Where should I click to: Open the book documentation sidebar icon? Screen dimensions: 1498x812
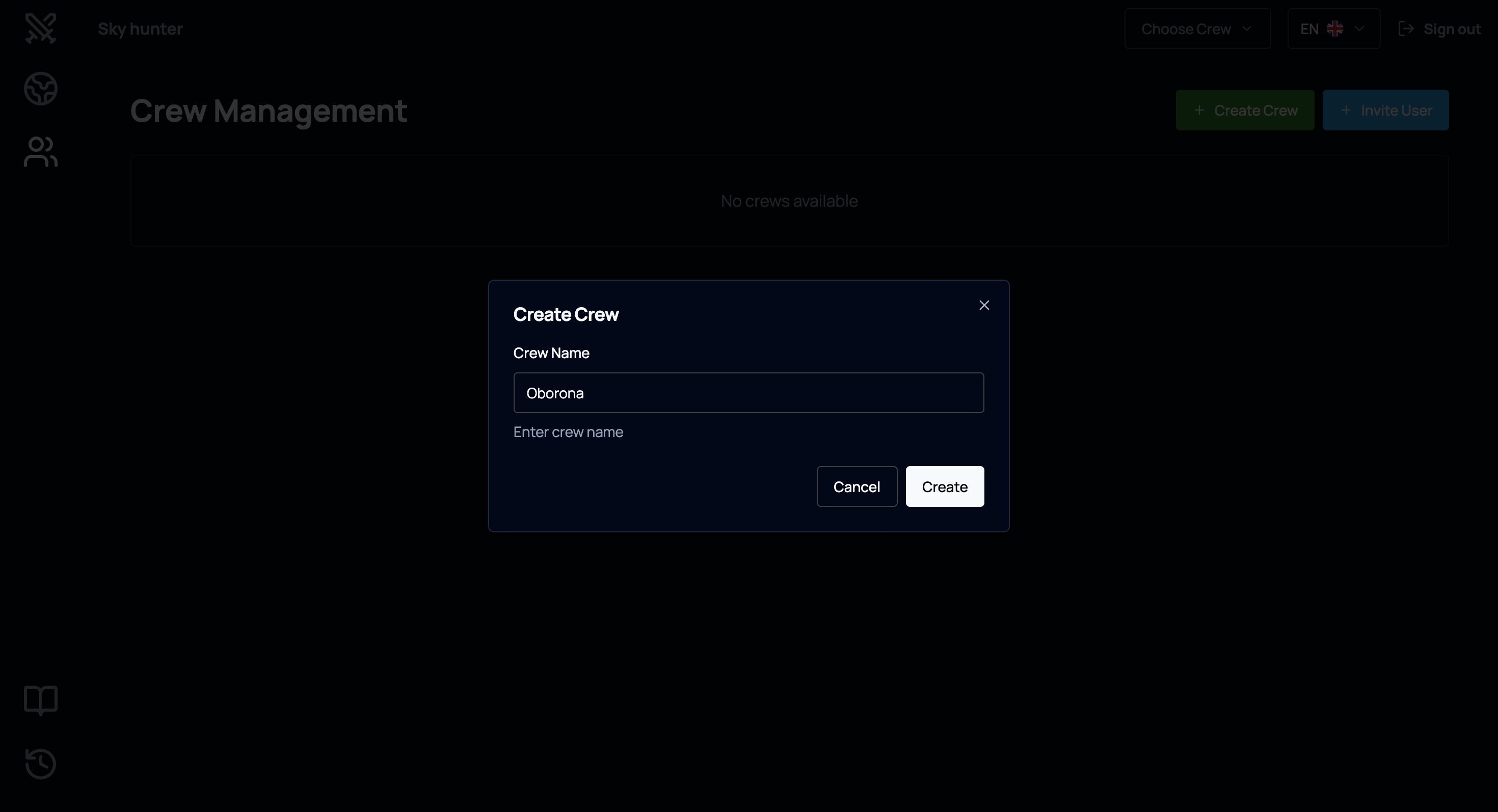tap(41, 700)
